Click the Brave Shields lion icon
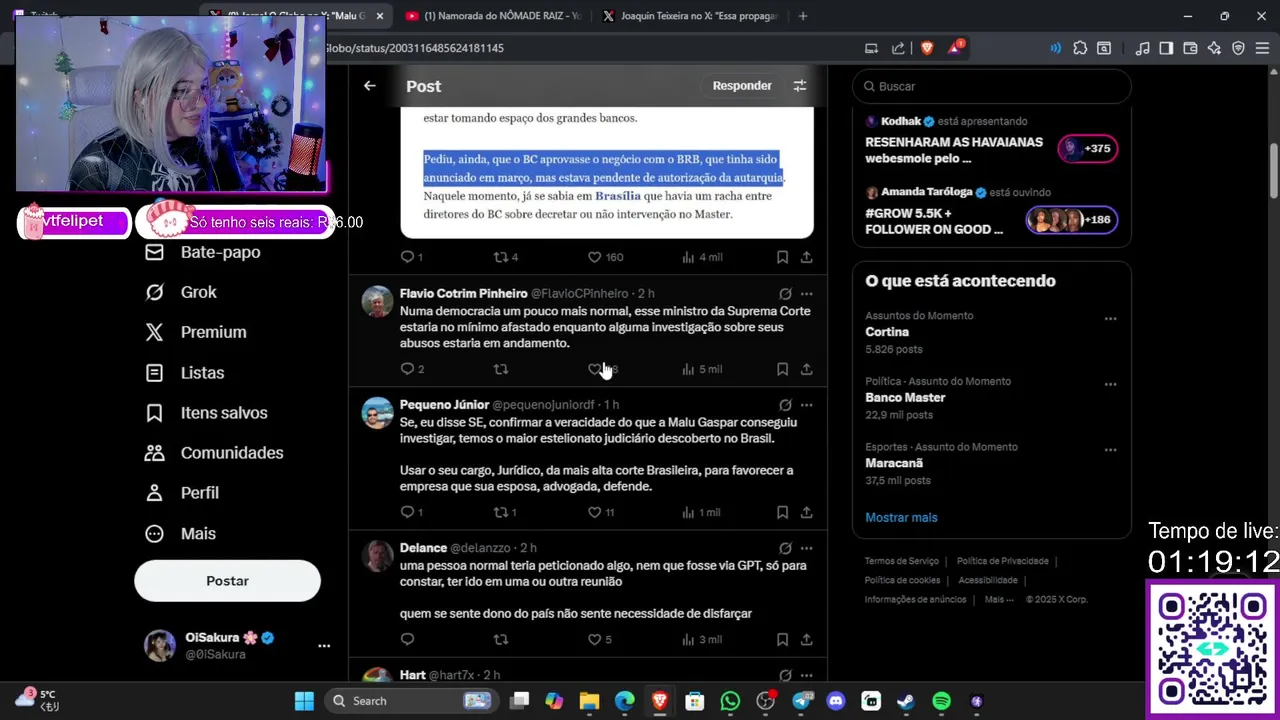The width and height of the screenshot is (1280, 720). [x=927, y=48]
